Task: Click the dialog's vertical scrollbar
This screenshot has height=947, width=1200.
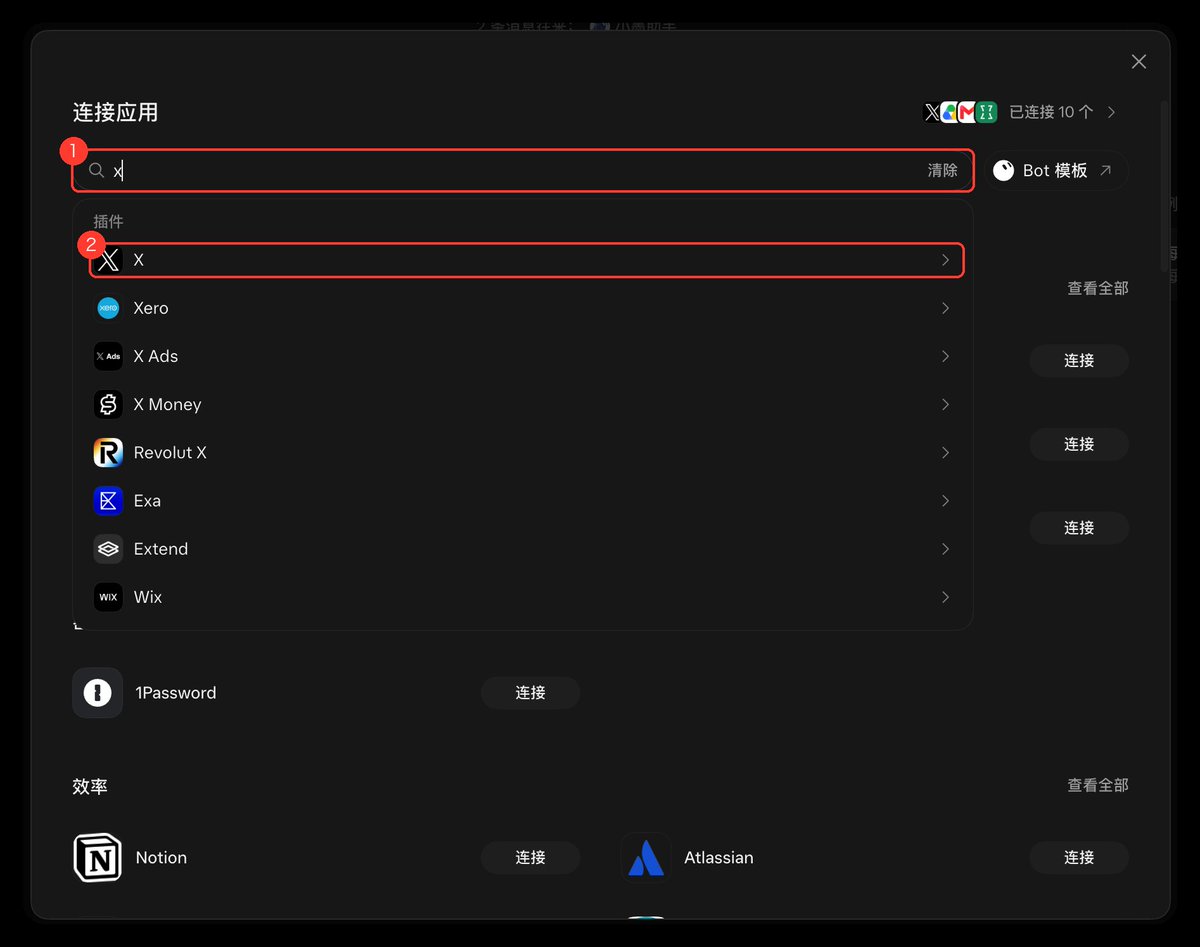Action: [1164, 185]
